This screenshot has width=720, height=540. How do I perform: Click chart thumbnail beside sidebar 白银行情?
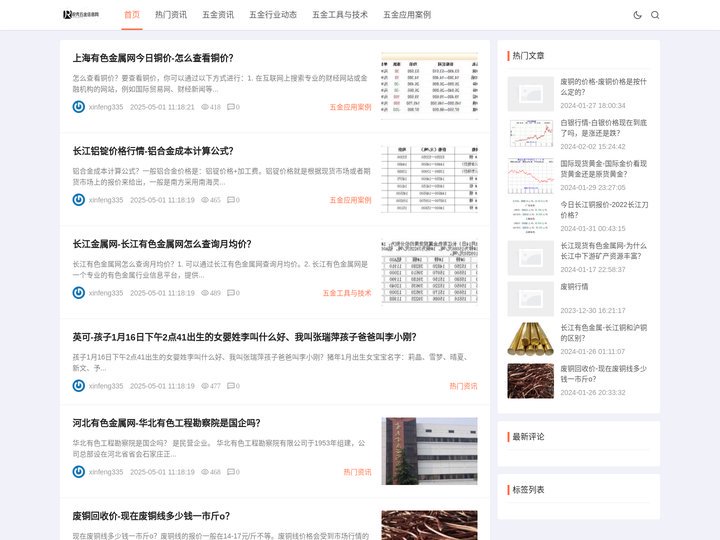coord(530,135)
